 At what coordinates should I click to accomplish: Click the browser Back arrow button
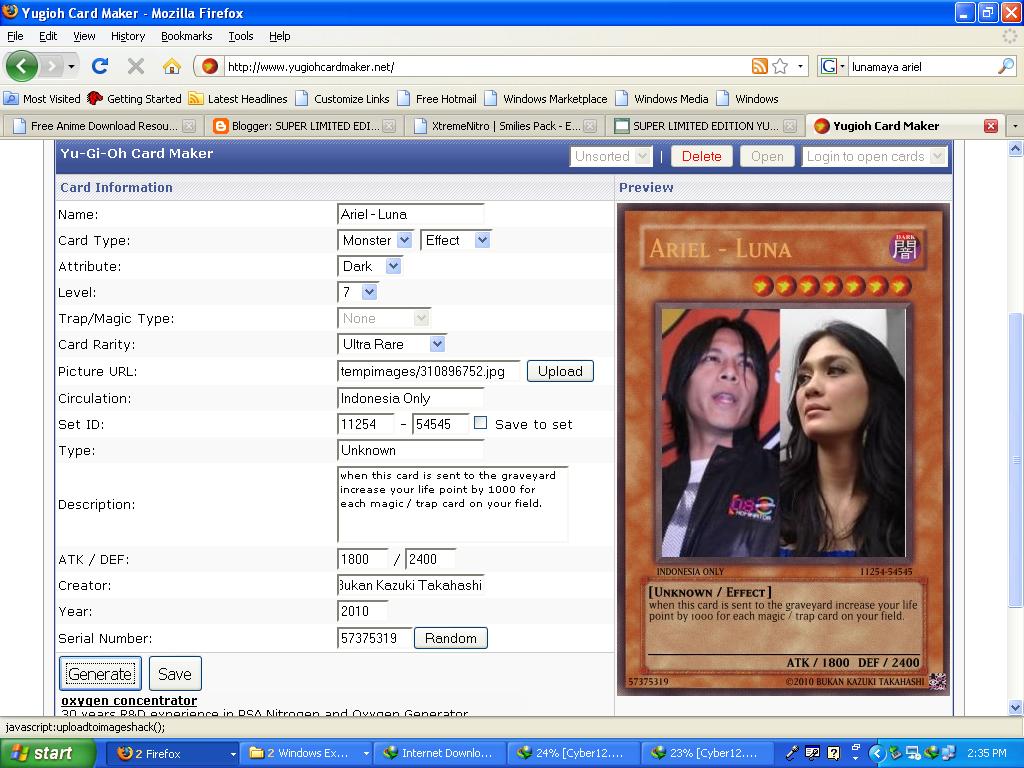[x=22, y=66]
